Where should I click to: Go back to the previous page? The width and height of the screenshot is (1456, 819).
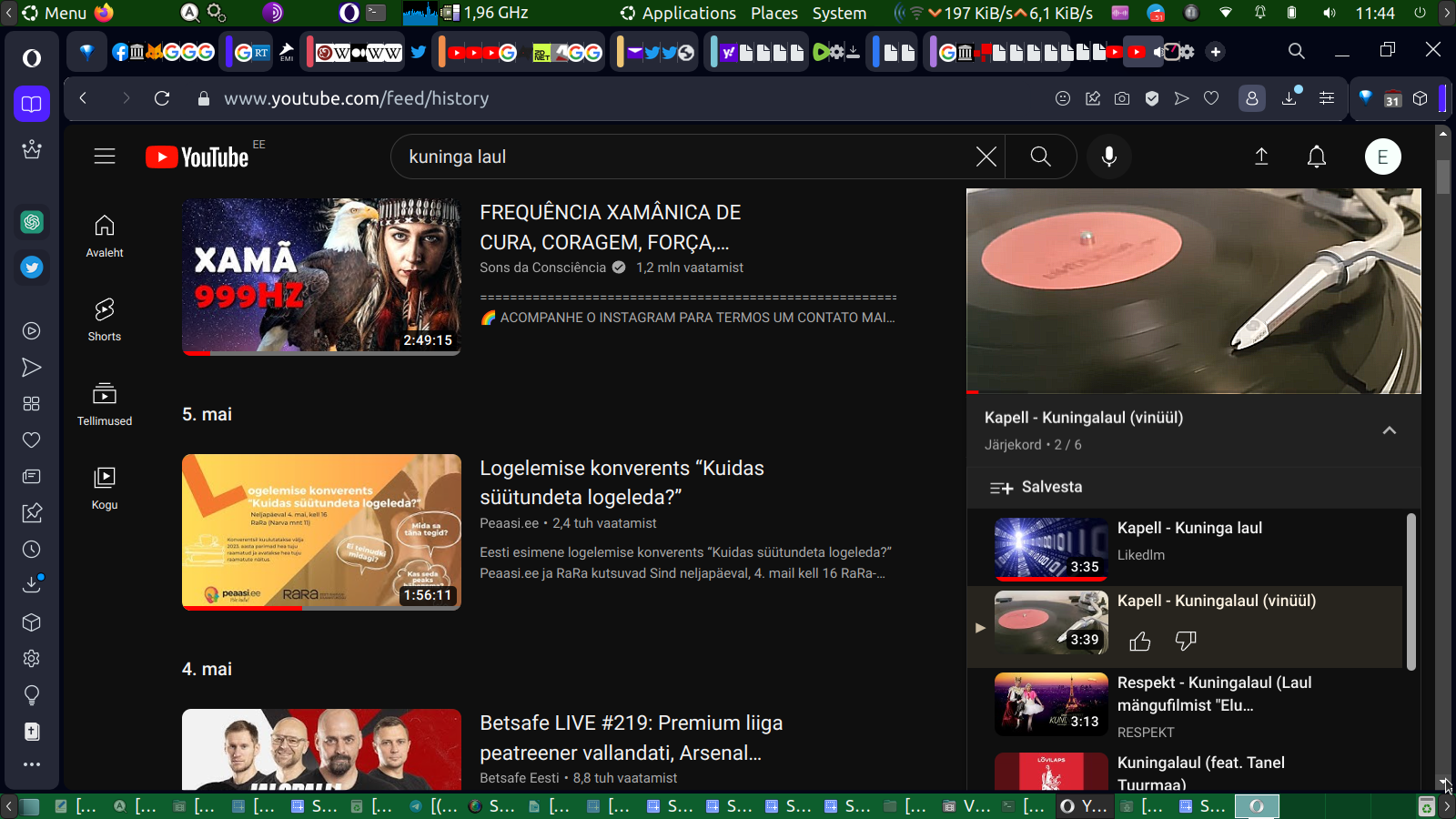83,98
